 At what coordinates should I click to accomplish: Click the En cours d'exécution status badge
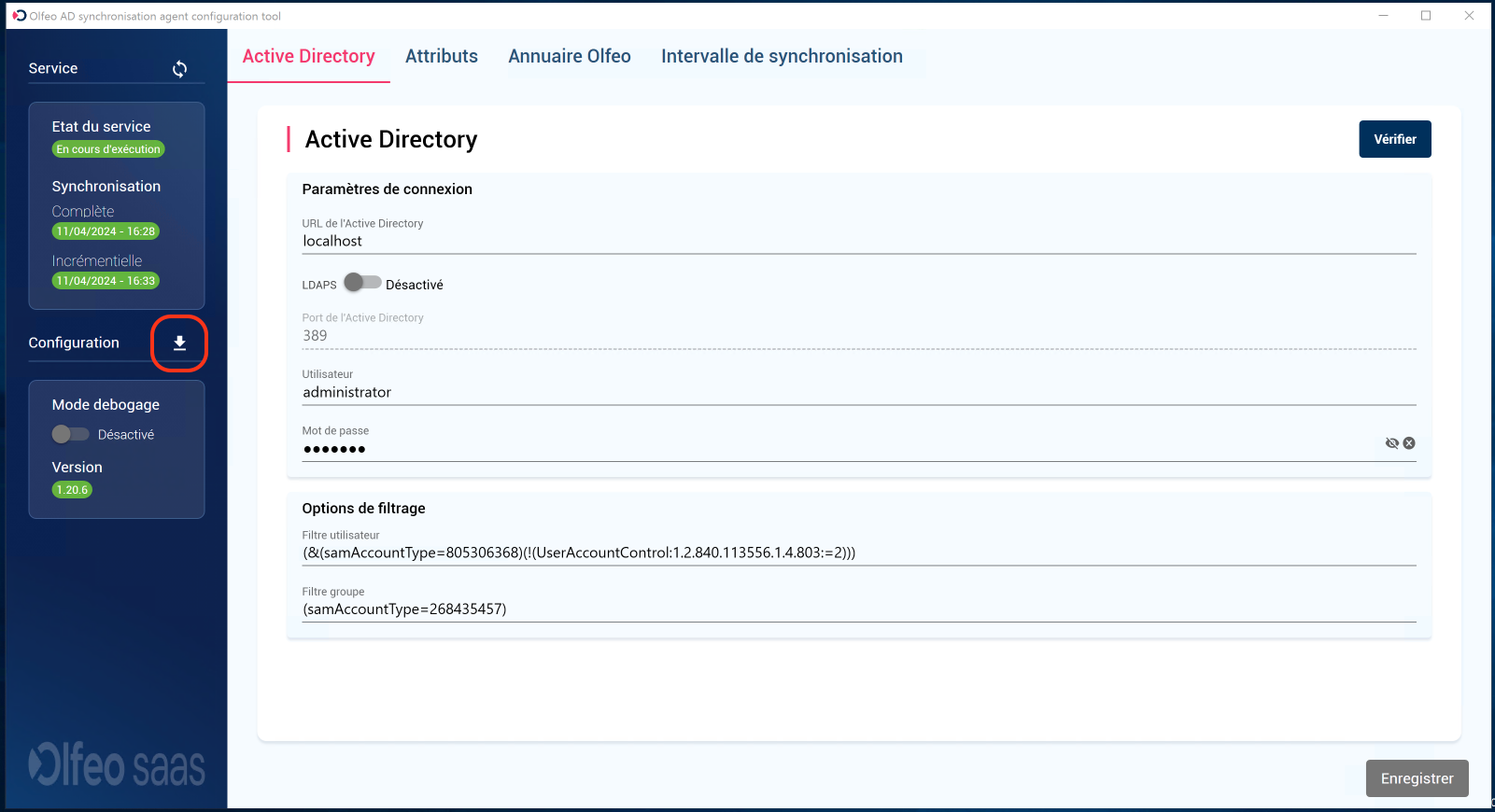click(x=108, y=149)
